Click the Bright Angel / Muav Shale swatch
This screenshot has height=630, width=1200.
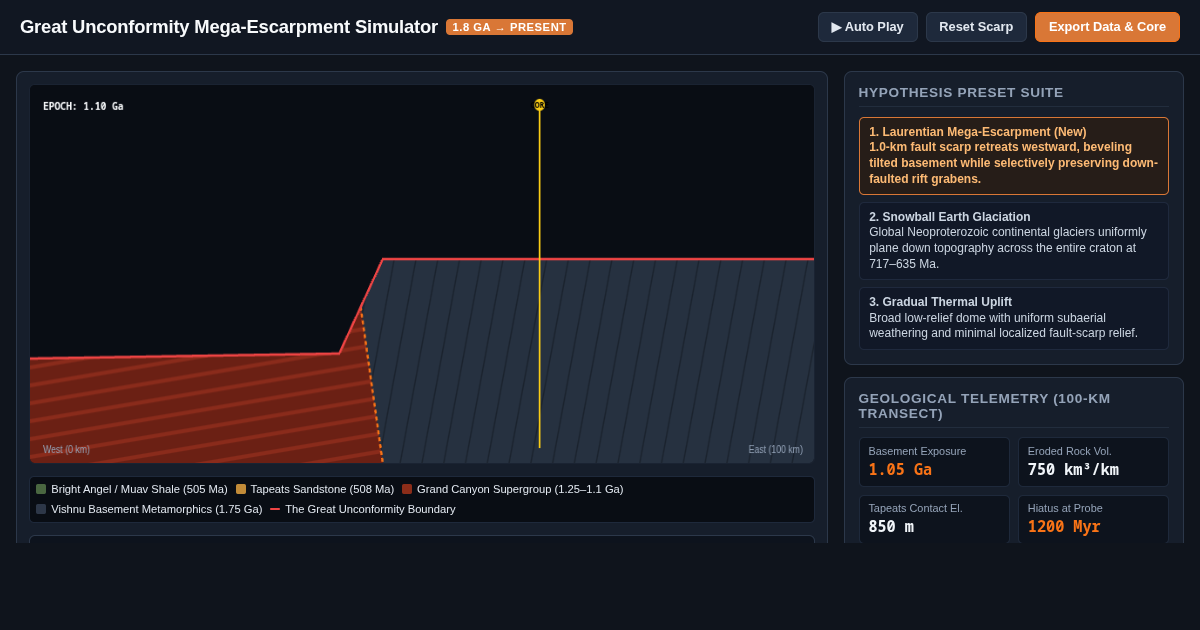[x=41, y=489]
